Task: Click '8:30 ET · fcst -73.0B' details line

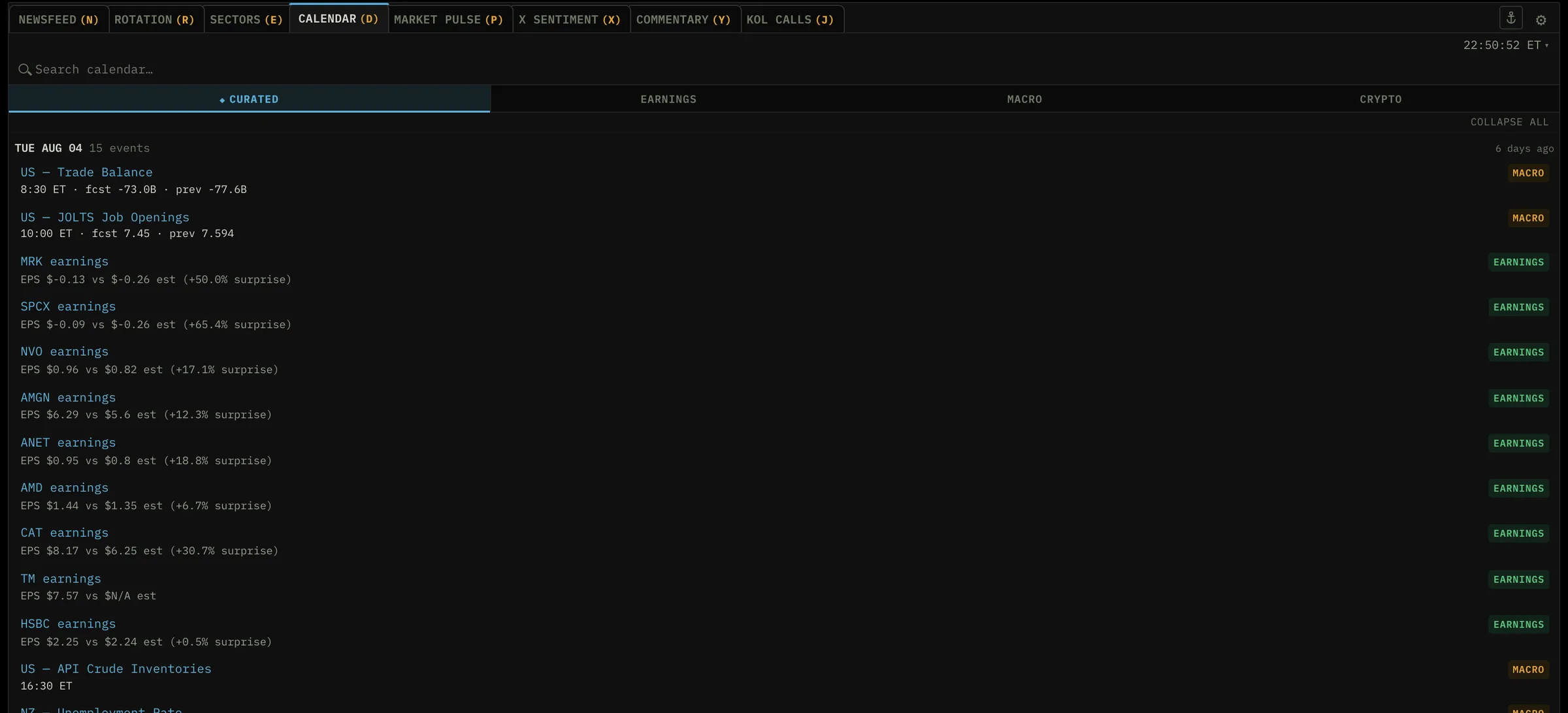Action: point(133,190)
